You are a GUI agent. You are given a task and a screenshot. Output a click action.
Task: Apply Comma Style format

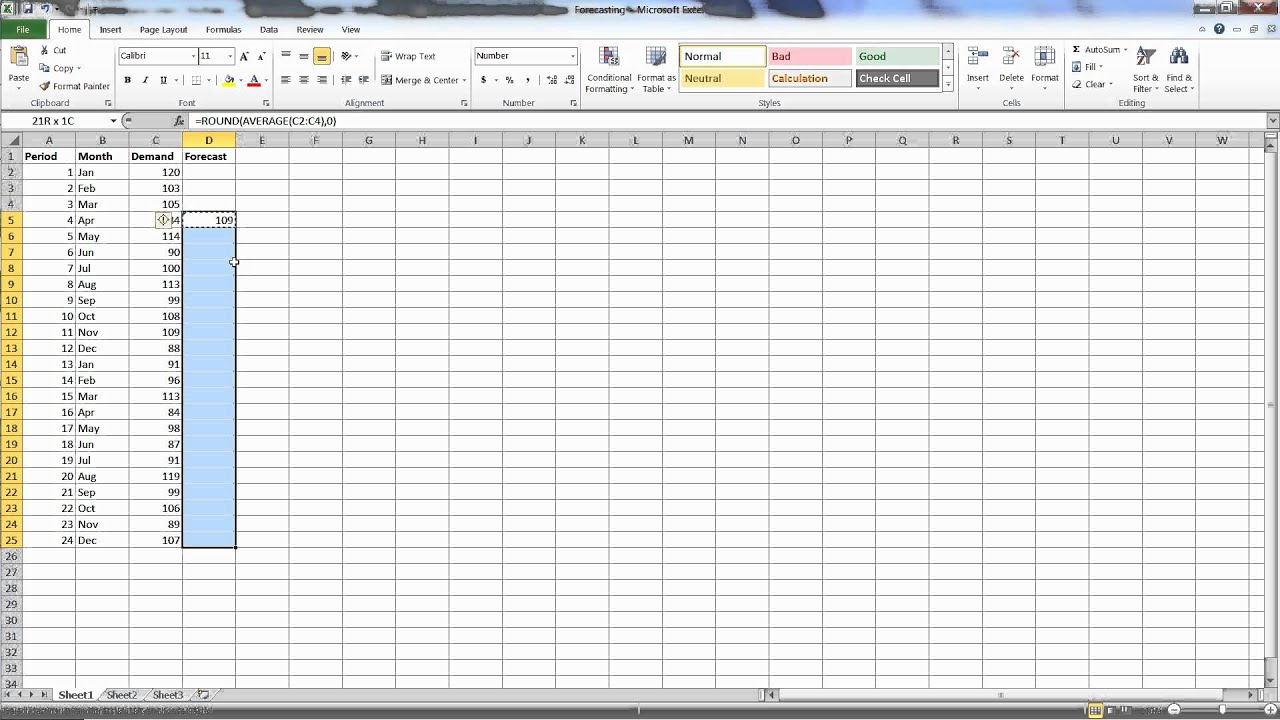tap(526, 80)
